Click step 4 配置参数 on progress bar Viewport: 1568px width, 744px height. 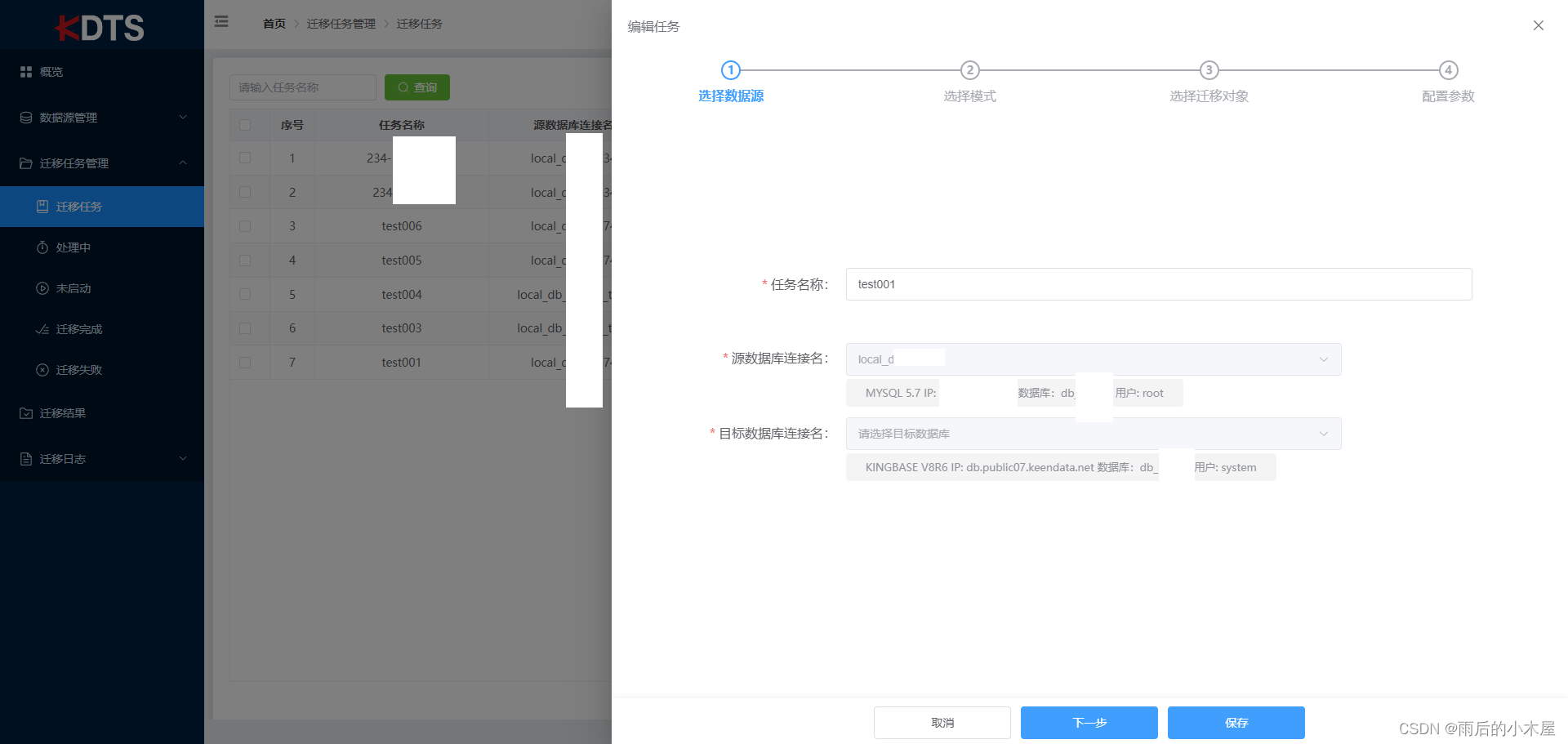click(1448, 70)
